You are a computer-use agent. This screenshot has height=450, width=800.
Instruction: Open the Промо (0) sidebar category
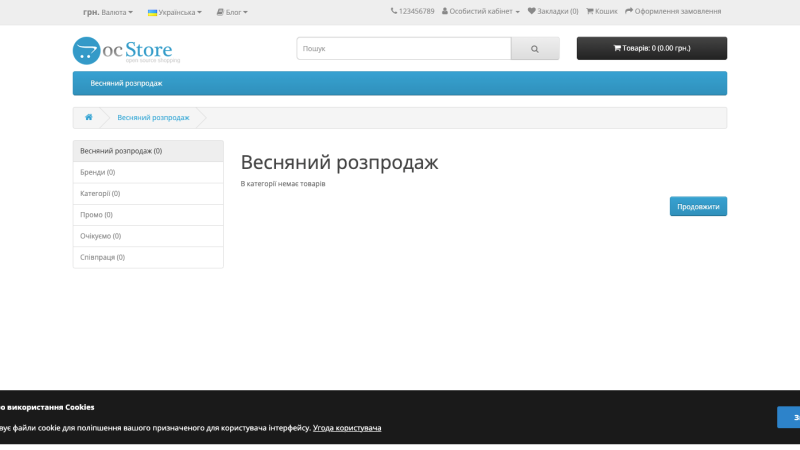pos(148,215)
